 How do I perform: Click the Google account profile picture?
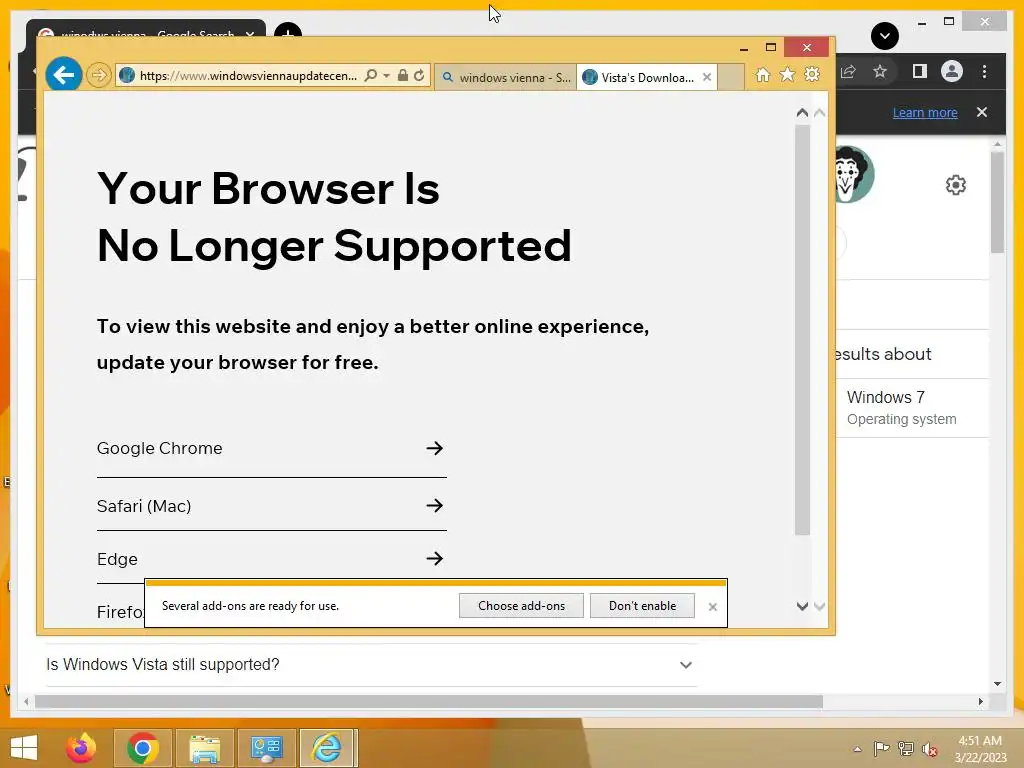coord(854,174)
